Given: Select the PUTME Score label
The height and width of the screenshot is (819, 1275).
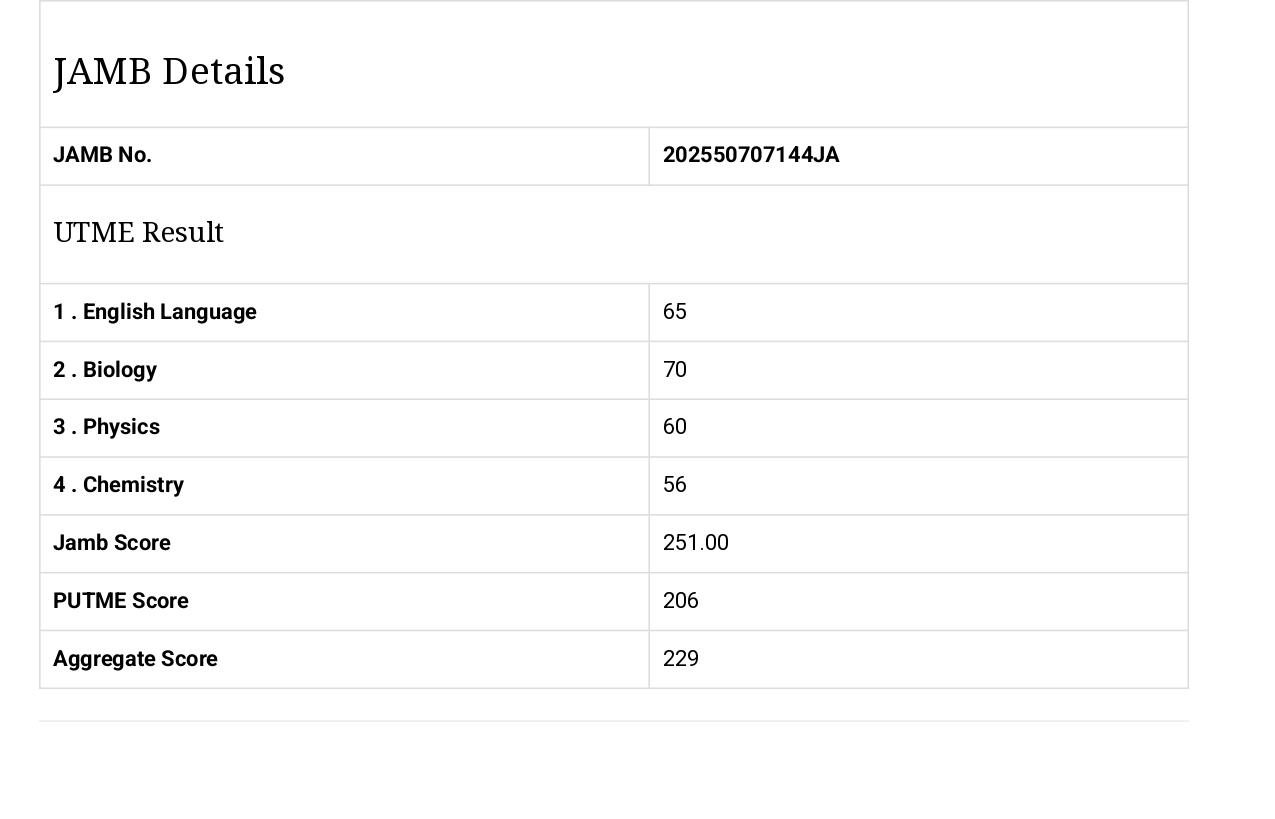Looking at the screenshot, I should point(121,601).
